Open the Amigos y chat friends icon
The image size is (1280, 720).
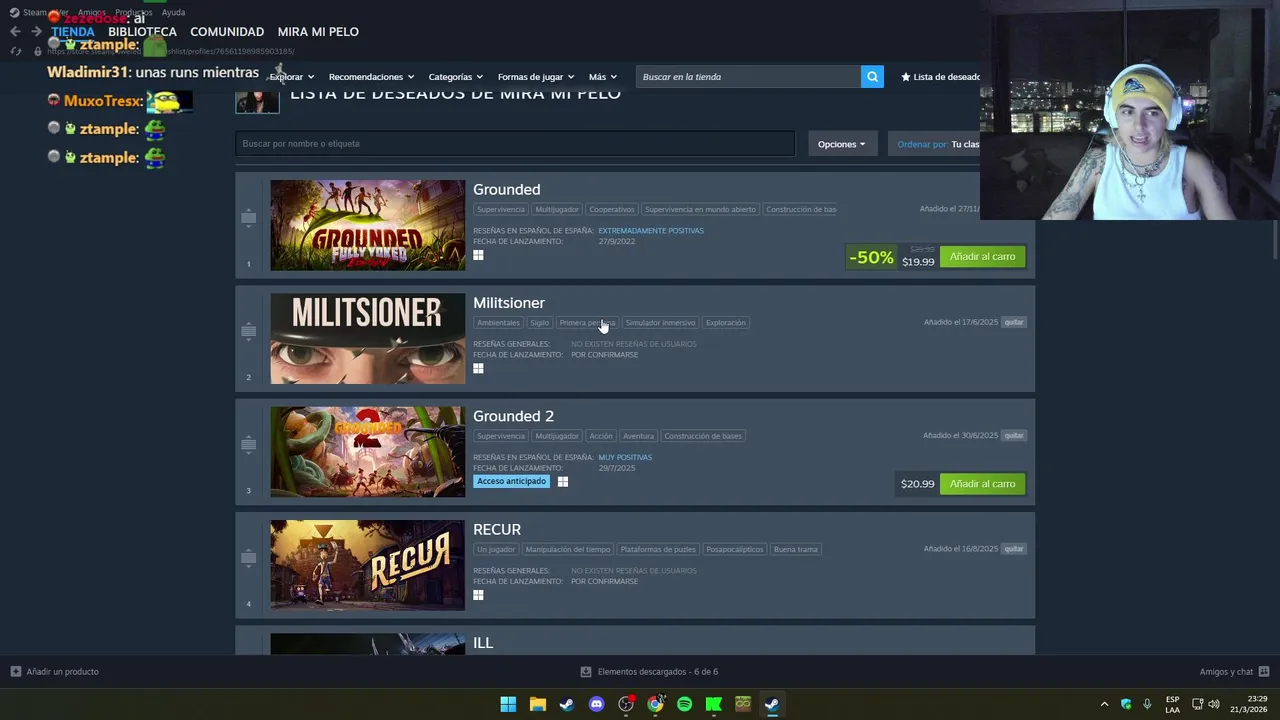coord(1264,672)
